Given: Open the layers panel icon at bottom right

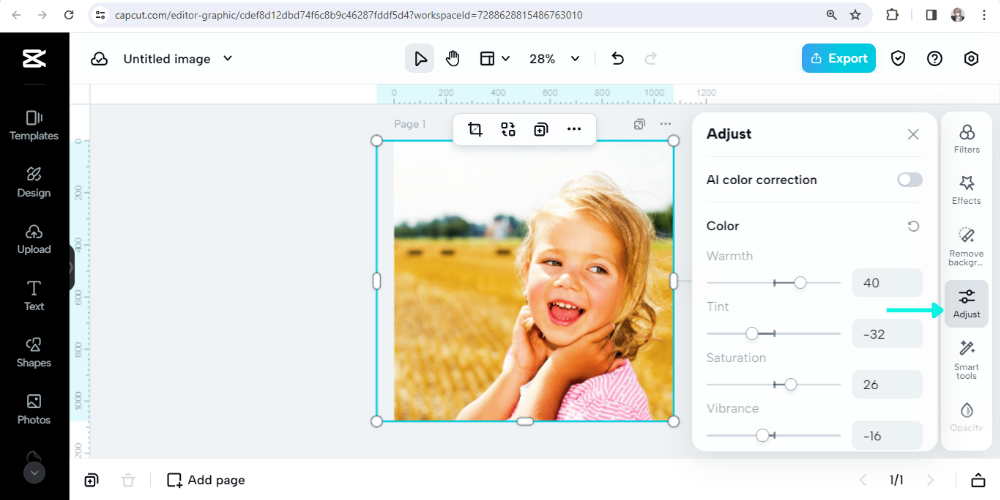Looking at the screenshot, I should pyautogui.click(x=978, y=480).
